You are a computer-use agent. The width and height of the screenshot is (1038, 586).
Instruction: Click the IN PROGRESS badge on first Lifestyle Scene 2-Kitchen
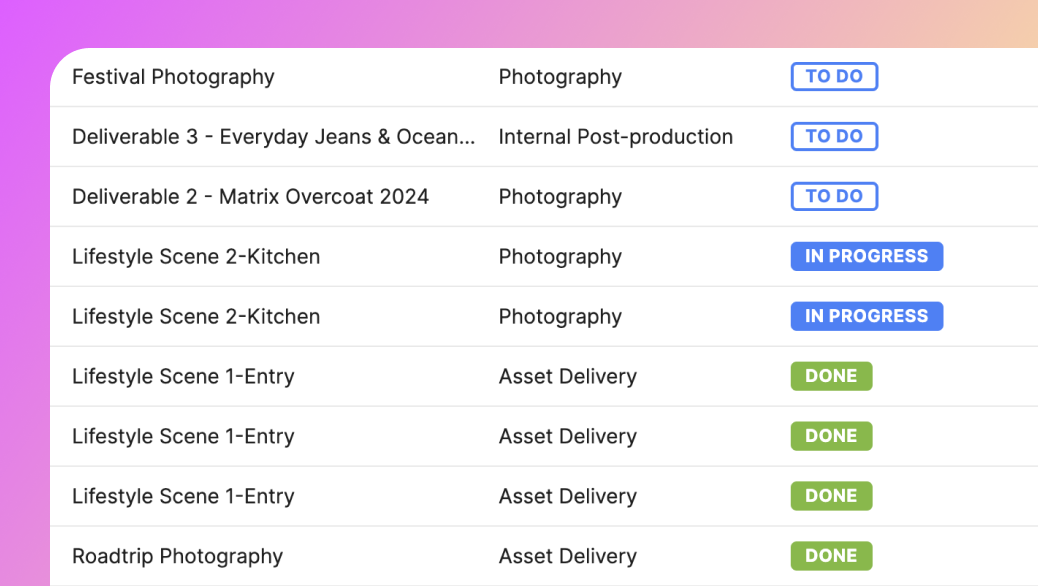866,256
